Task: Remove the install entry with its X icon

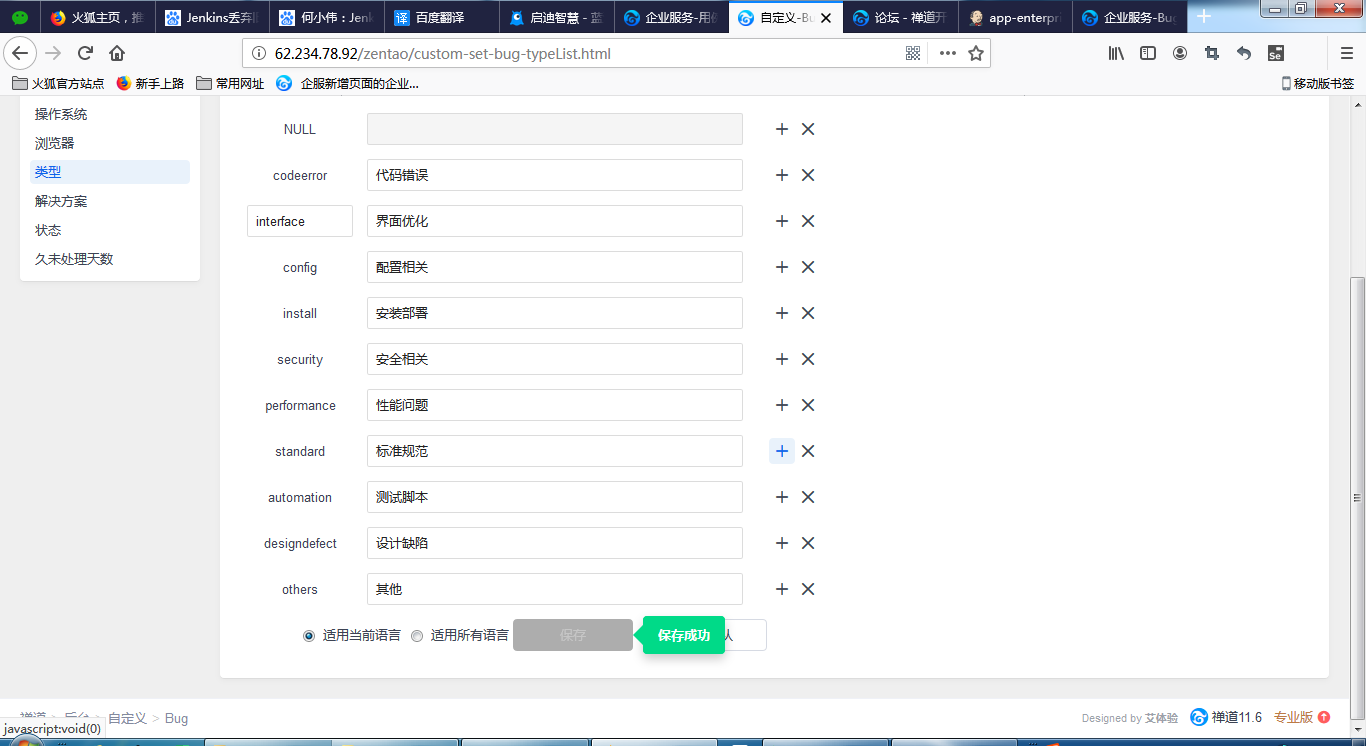Action: coord(808,313)
